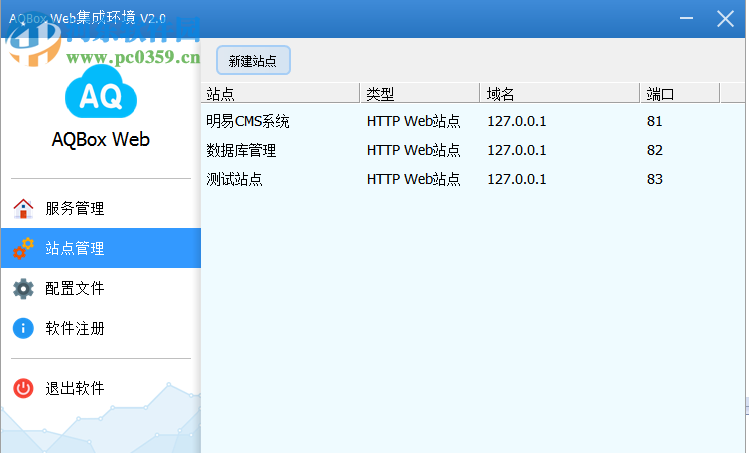Image resolution: width=749 pixels, height=453 pixels.
Task: Close the AQBox Web window
Action: pyautogui.click(x=725, y=19)
